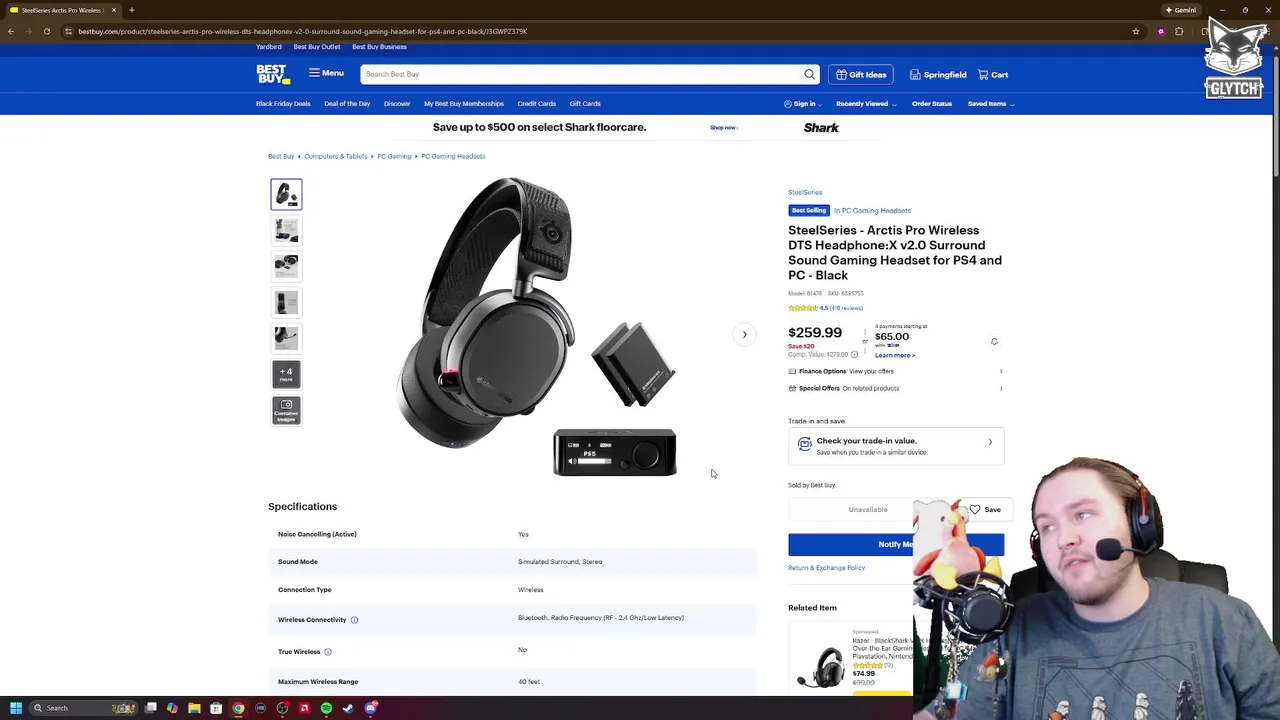Expand Recently Viewed dropdown
Screen dimensions: 1280x720
[x=866, y=104]
